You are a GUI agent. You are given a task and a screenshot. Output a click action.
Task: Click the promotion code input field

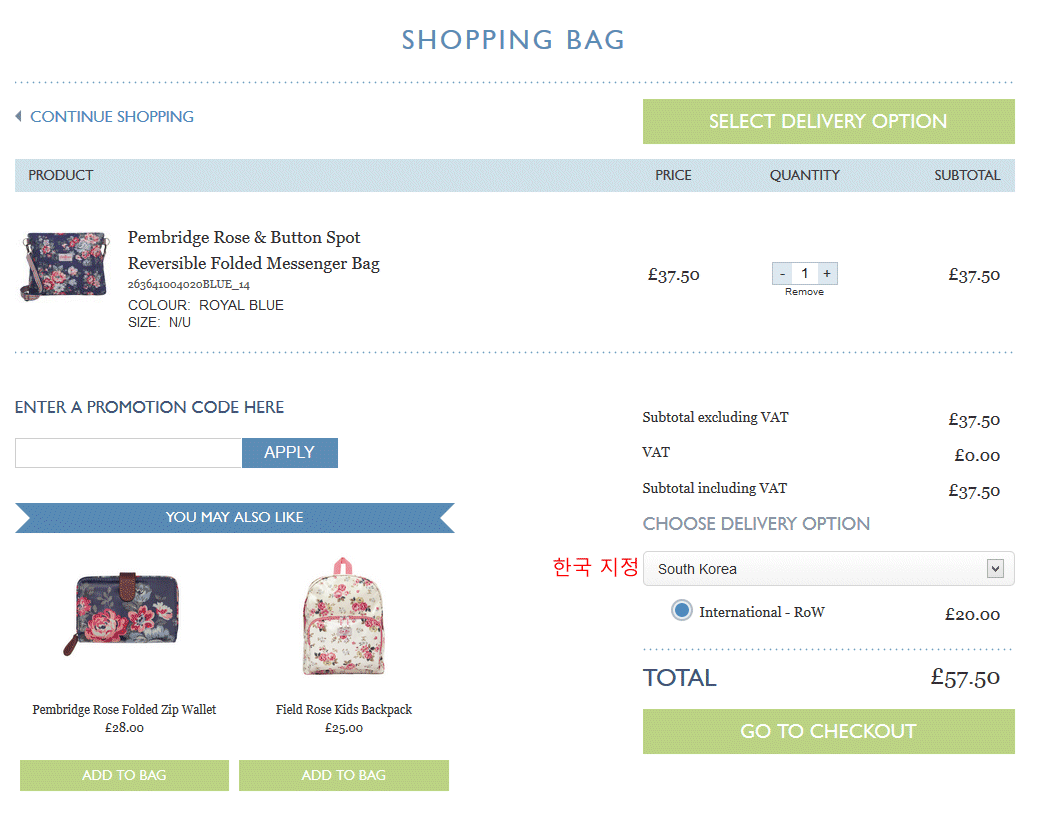click(x=128, y=453)
